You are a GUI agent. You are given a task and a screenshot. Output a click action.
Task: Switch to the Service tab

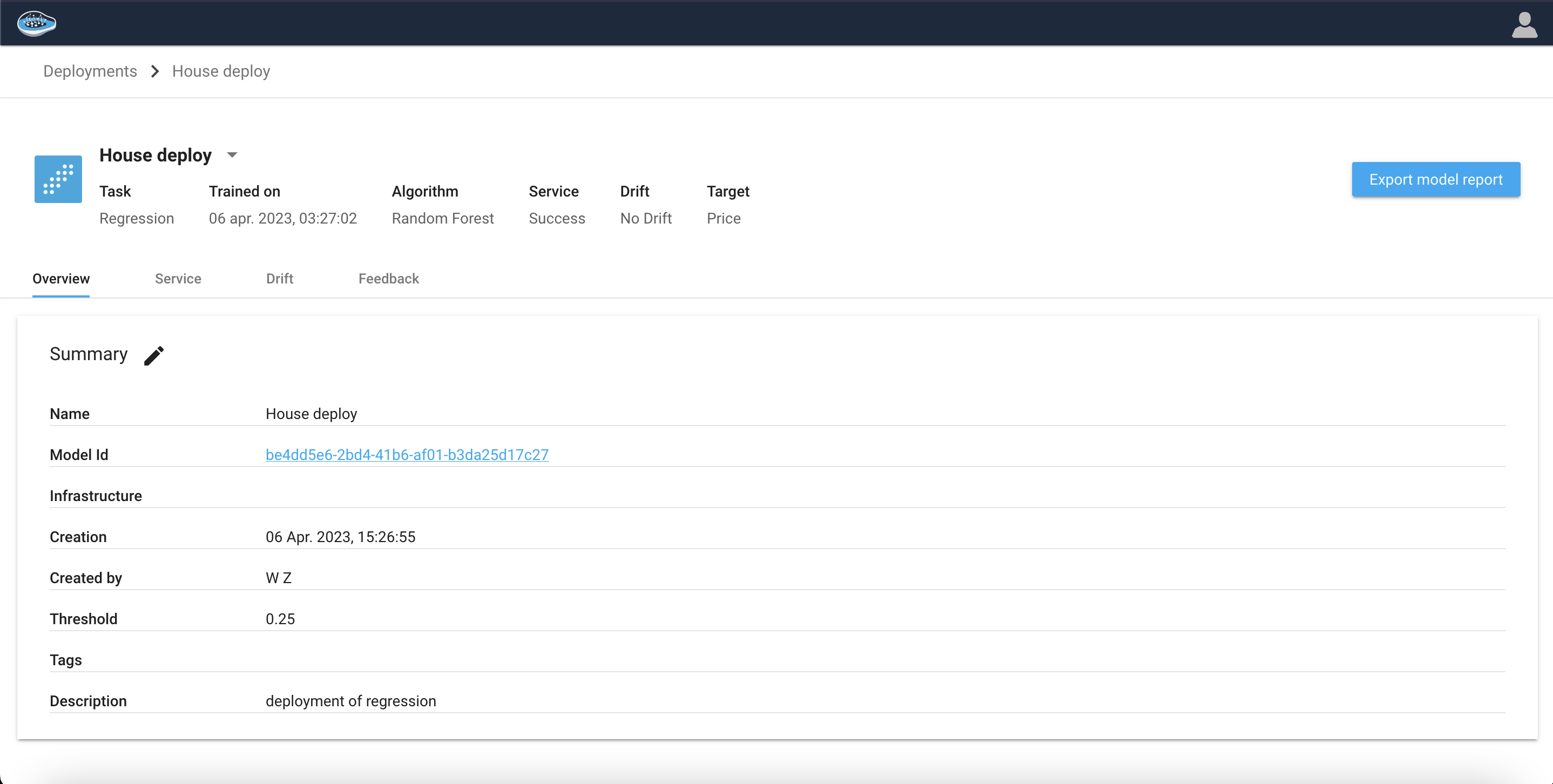coord(178,279)
